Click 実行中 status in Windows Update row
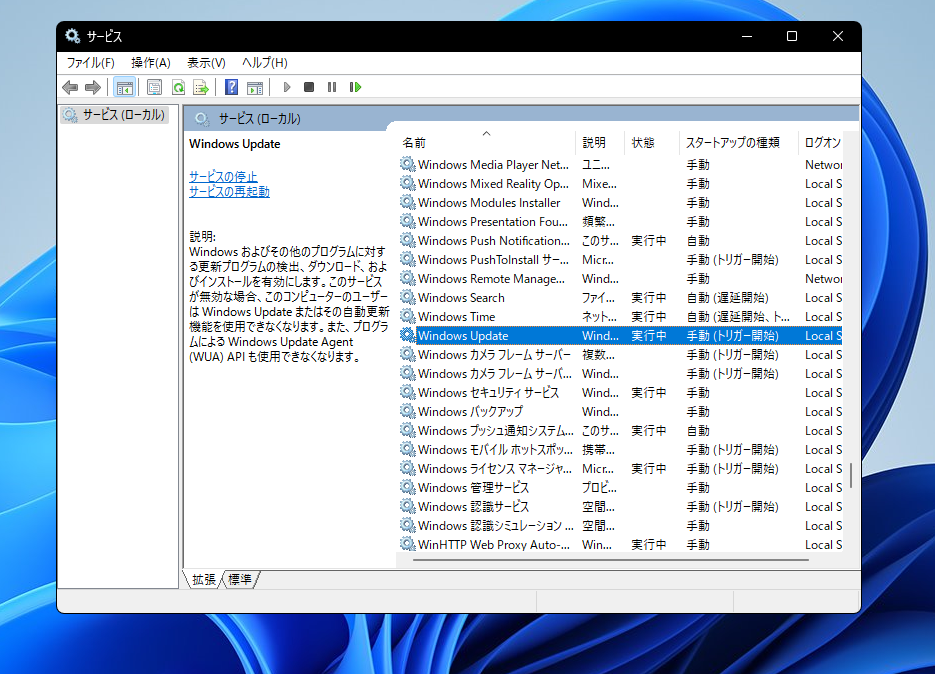The height and width of the screenshot is (674, 935). coord(649,336)
